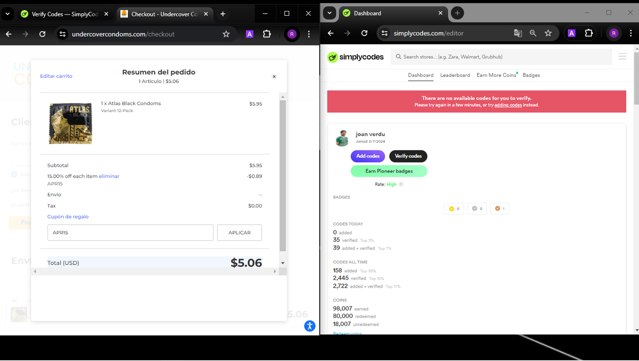This screenshot has width=639, height=361.
Task: Click the silver badge counter
Action: [476, 209]
